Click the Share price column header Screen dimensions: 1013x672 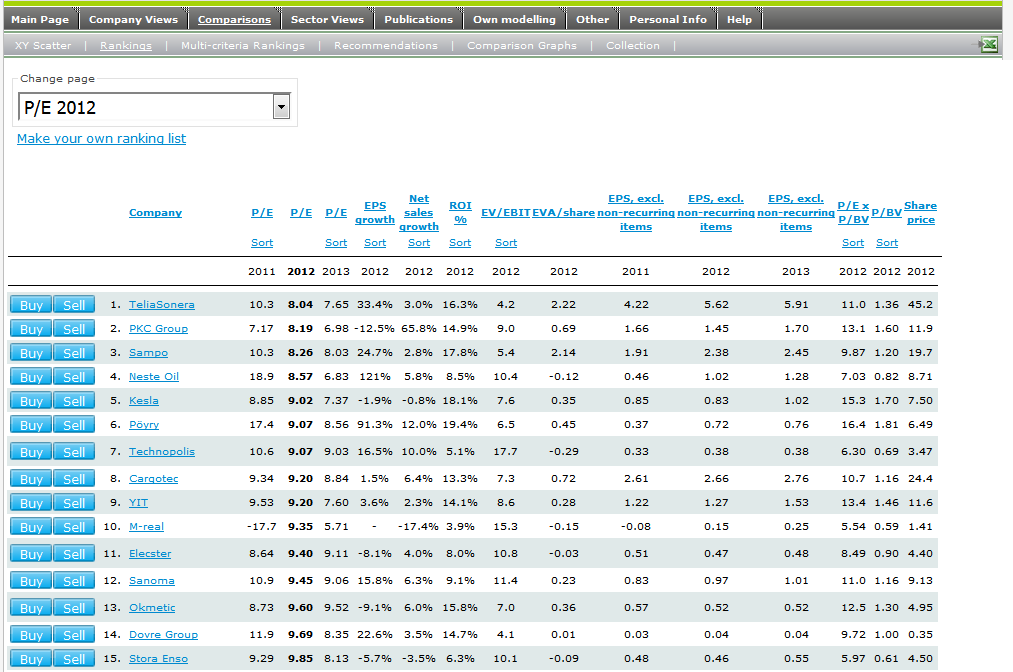tap(921, 213)
